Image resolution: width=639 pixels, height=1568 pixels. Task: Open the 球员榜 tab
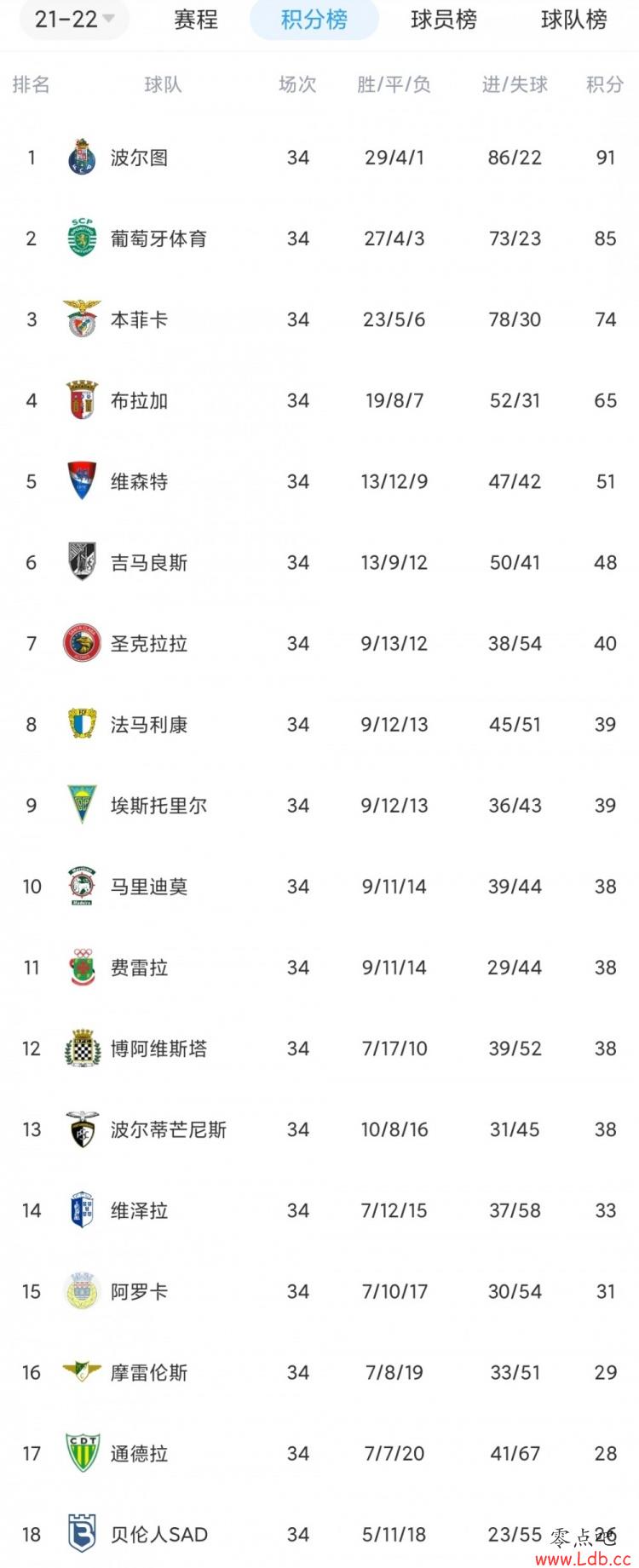coord(444,19)
